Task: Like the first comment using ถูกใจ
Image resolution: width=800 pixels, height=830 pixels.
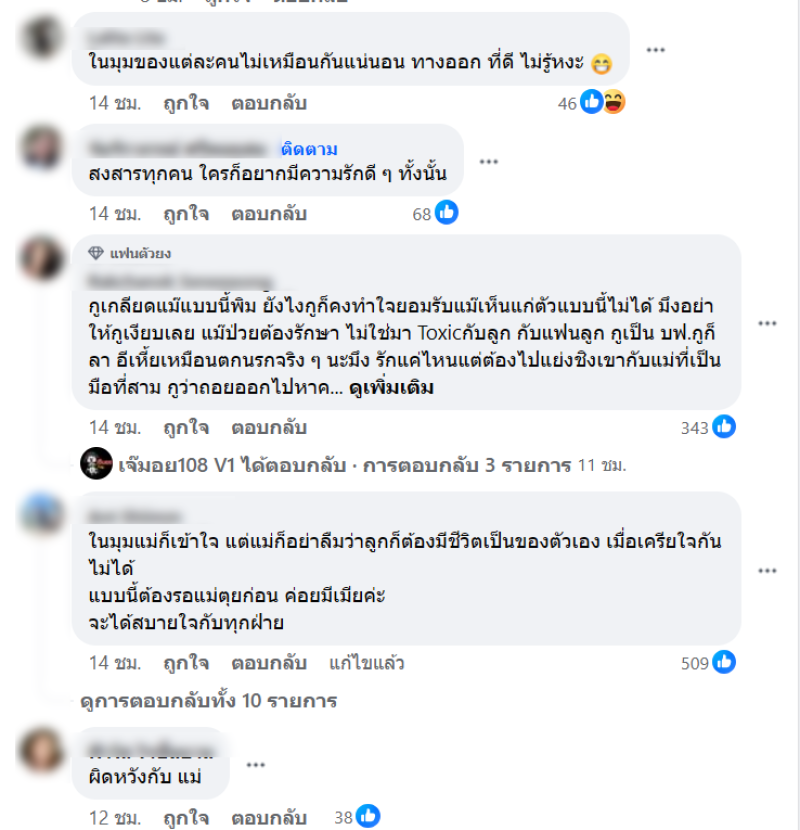Action: [x=186, y=103]
